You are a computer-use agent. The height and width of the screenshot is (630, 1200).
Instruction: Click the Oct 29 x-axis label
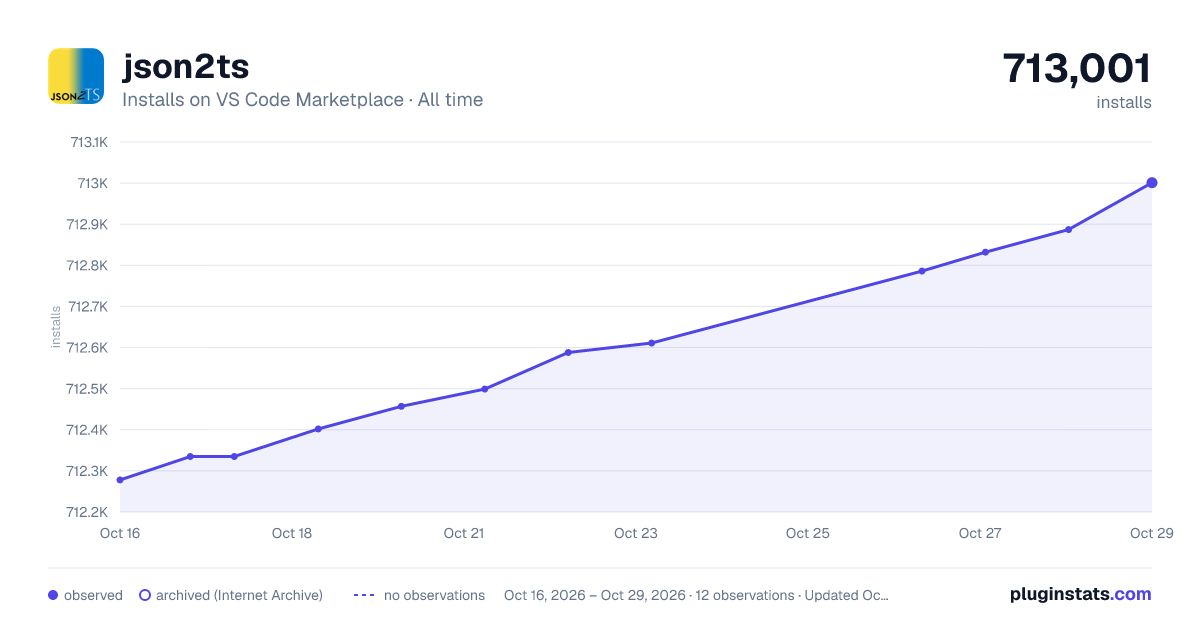[x=1151, y=533]
